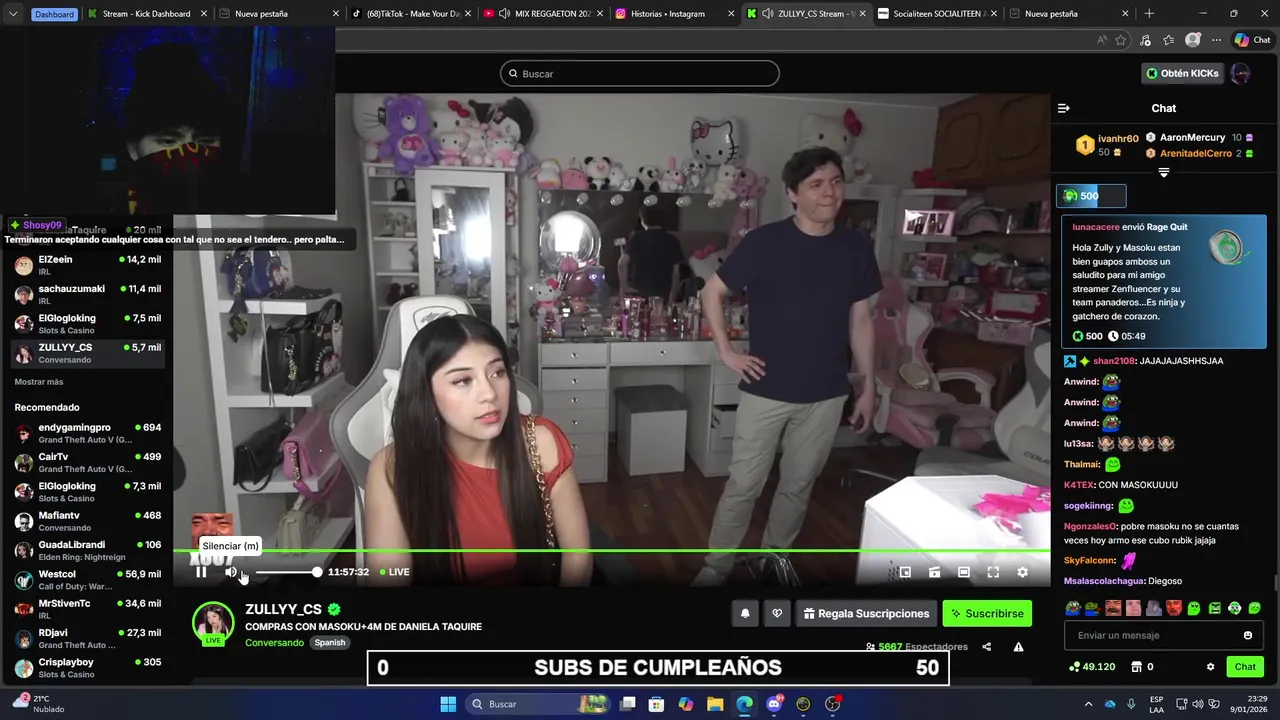Collapse the chat panel icon

(1064, 108)
